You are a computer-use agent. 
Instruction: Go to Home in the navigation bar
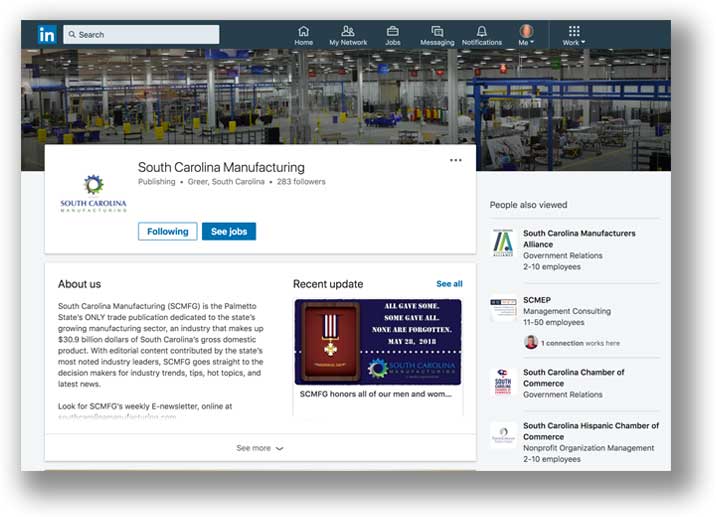303,35
